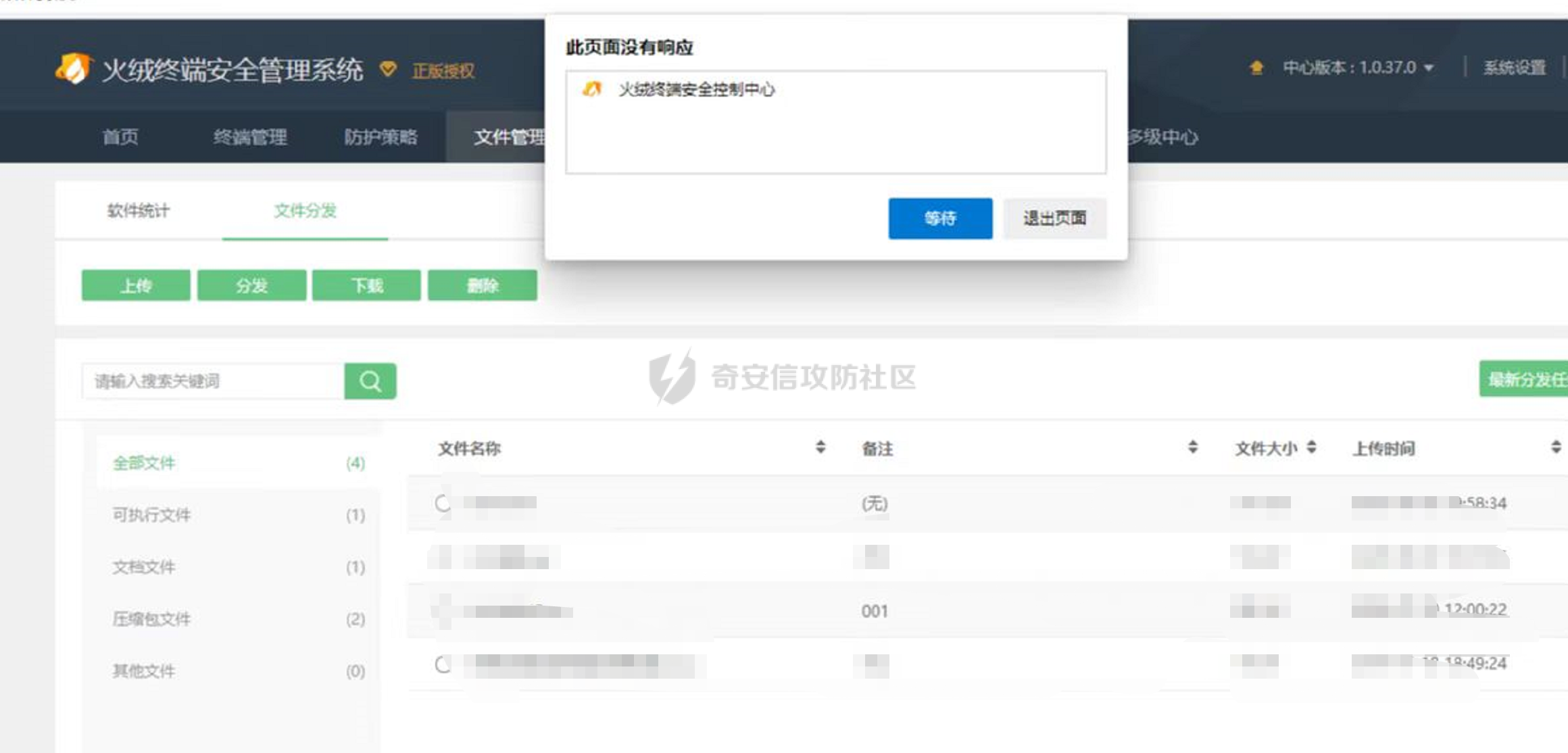Select the radio button of the (无) row

pos(443,504)
